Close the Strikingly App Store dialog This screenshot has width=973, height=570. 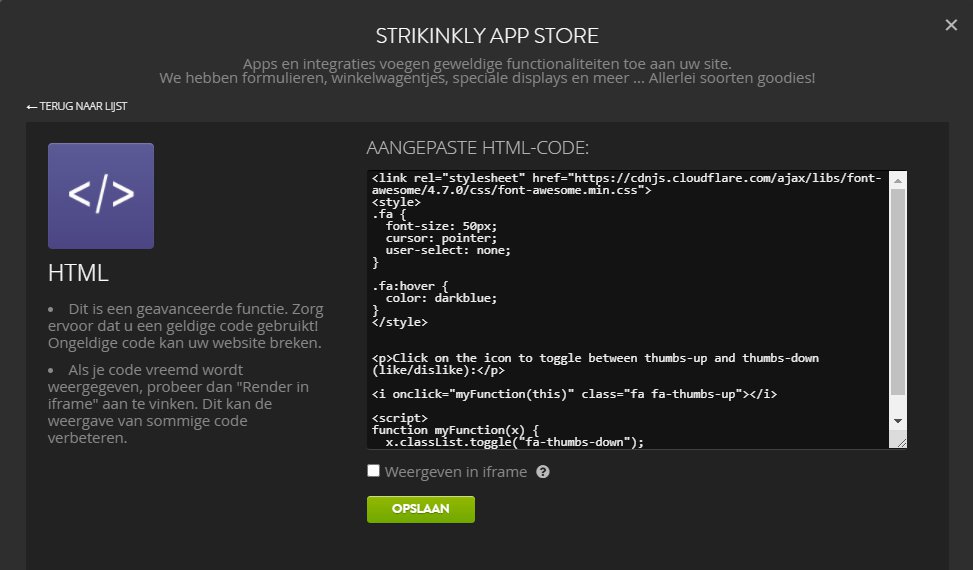(951, 25)
